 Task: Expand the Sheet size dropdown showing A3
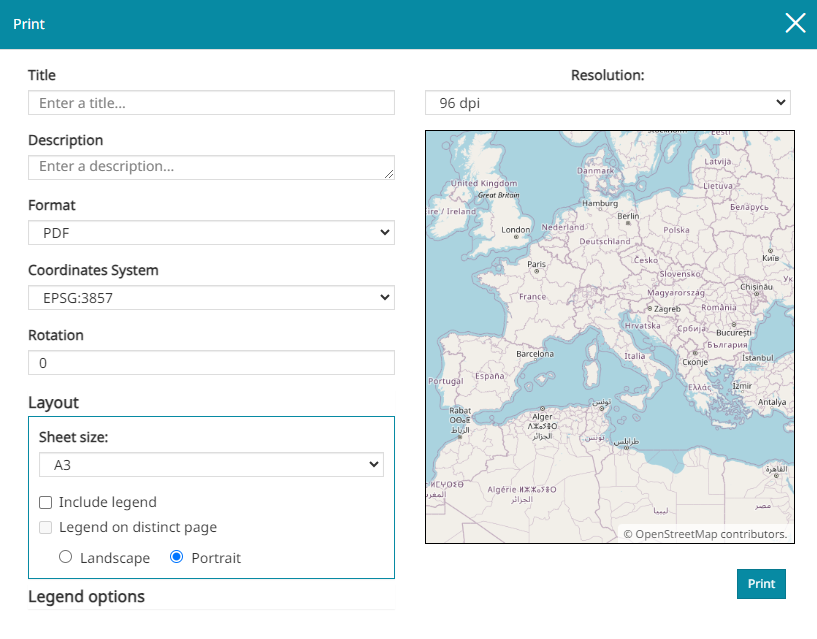[x=211, y=464]
